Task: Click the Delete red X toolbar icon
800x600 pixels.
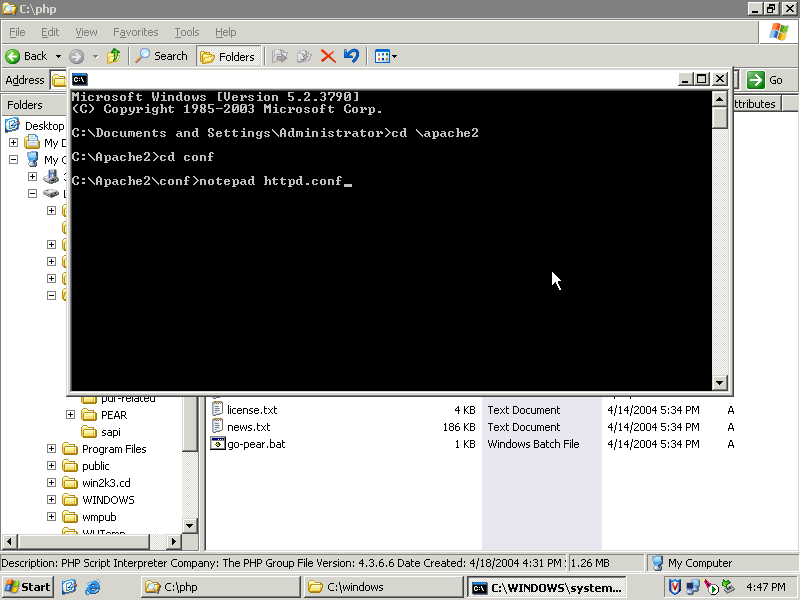Action: point(327,56)
